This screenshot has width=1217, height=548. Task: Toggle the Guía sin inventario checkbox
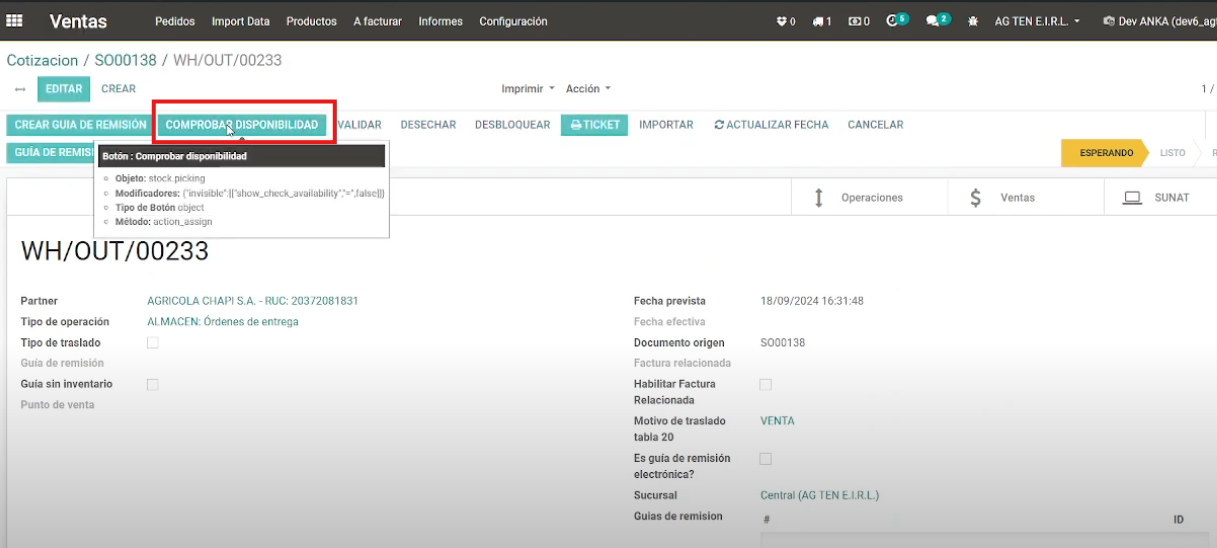click(153, 384)
